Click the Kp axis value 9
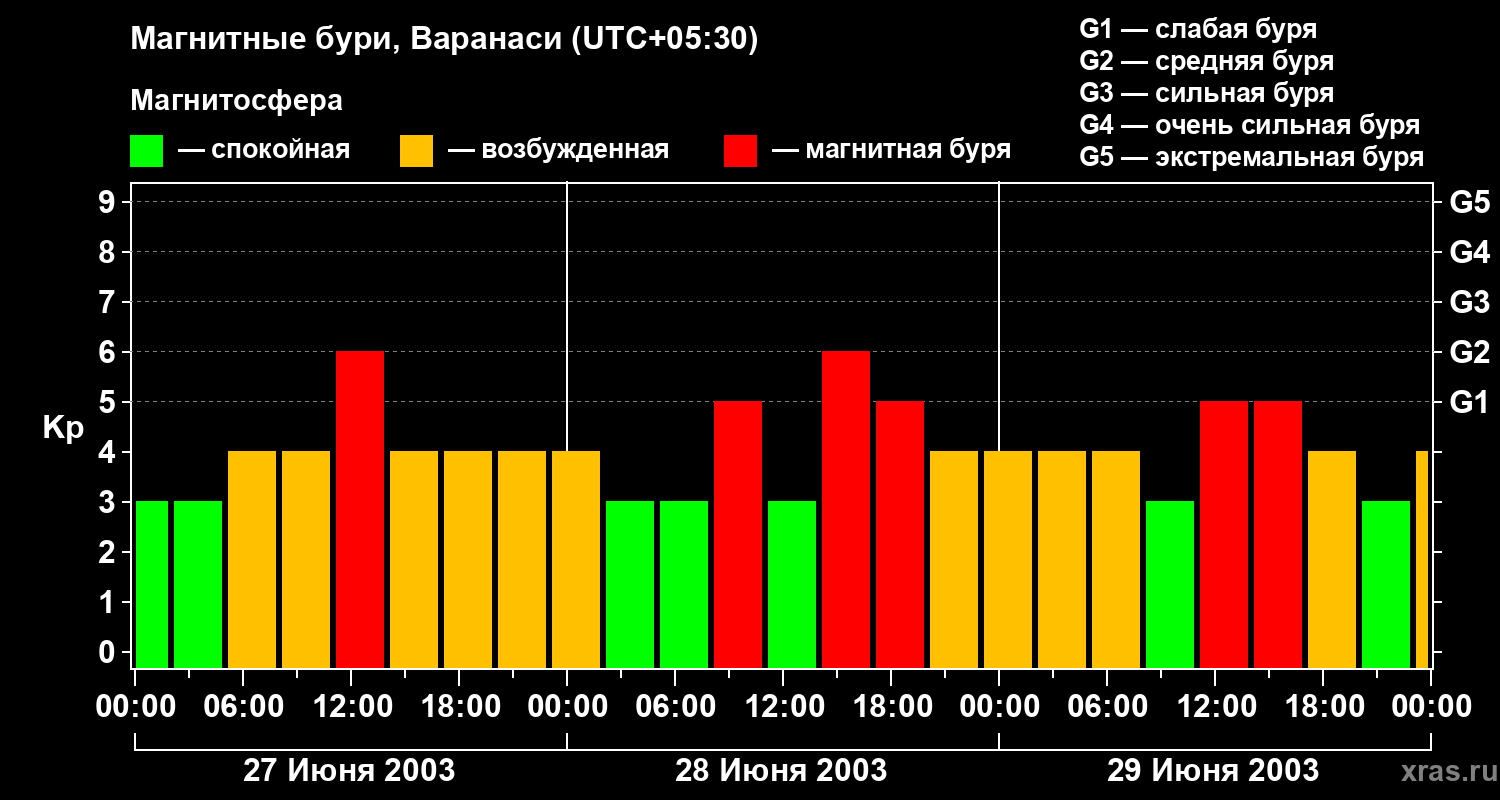Viewport: 1500px width, 800px height. [x=109, y=202]
